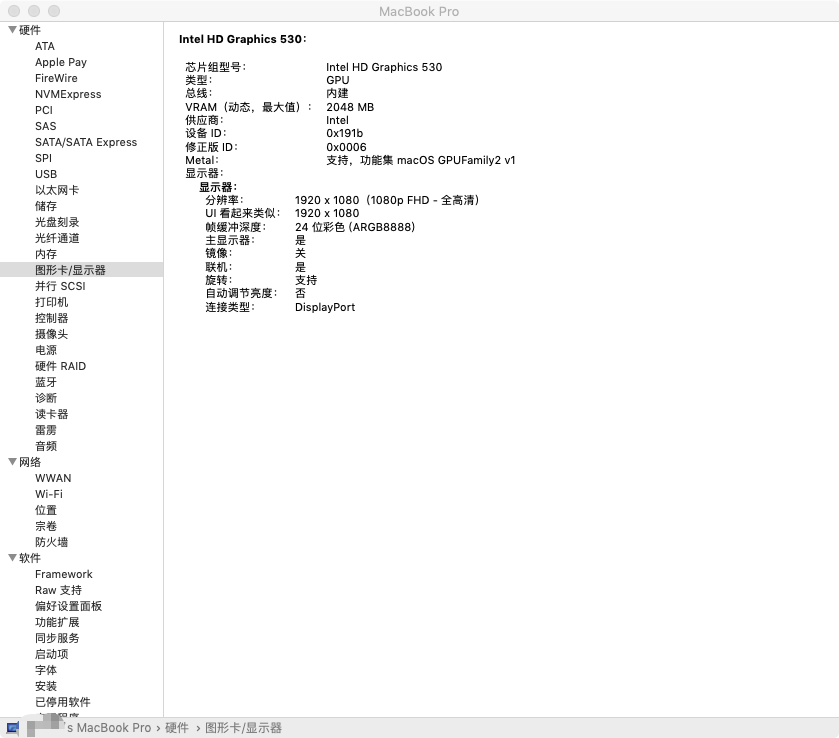Collapse the 网络 section triangle
Viewport: 839px width, 738px height.
[x=12, y=461]
